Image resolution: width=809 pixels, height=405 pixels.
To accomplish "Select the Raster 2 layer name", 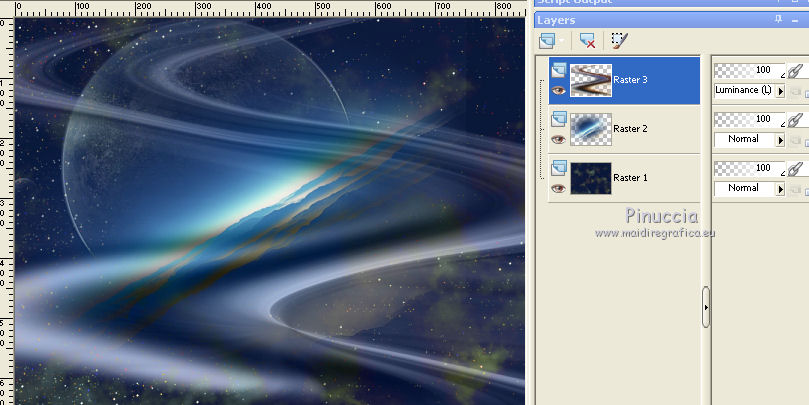I will coord(630,128).
